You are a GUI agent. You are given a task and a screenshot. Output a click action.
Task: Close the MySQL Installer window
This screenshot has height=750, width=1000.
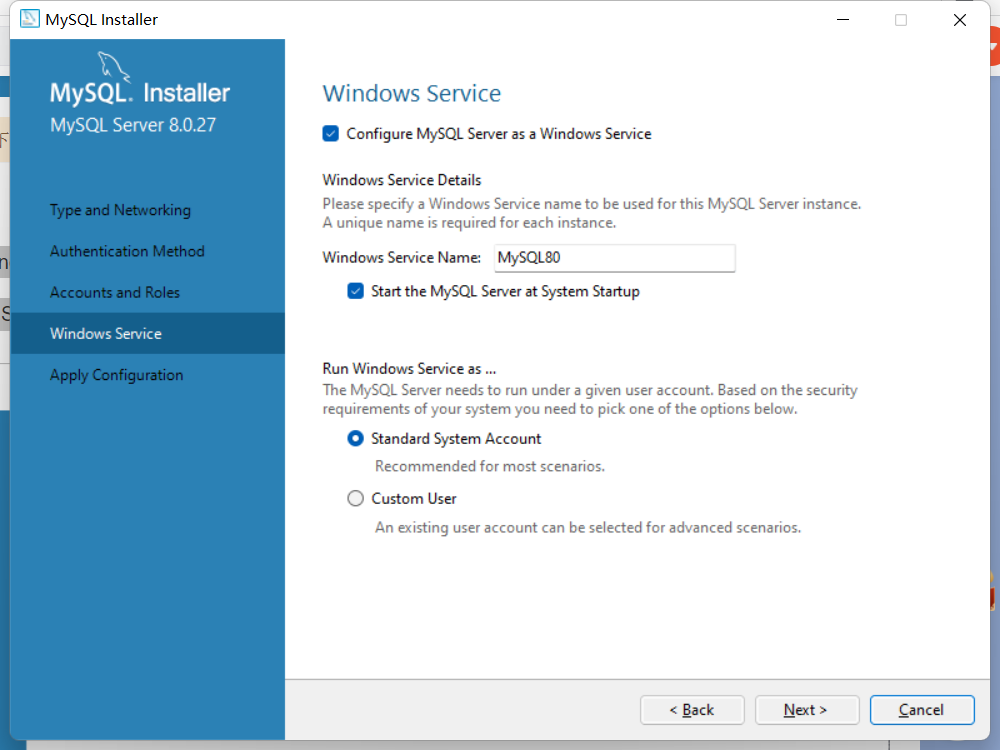(x=959, y=20)
